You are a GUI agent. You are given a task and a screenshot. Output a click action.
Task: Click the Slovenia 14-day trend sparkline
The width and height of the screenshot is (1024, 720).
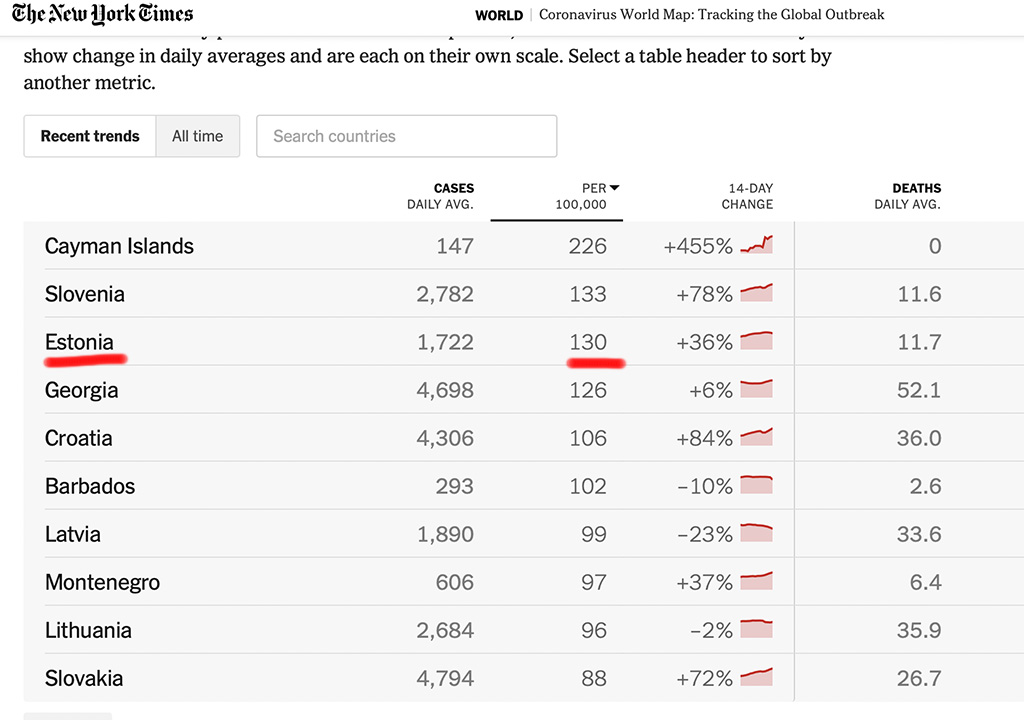click(756, 293)
